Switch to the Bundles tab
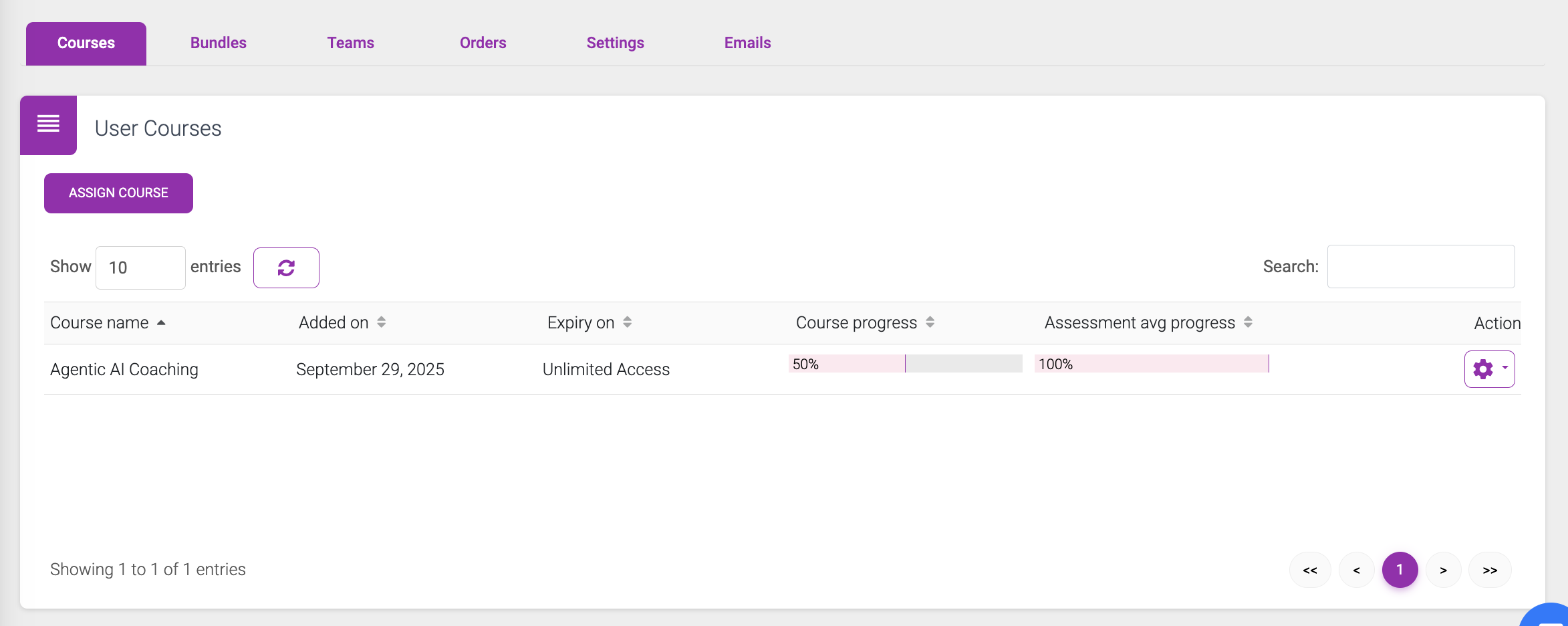Screen dimensions: 1568x626 pyautogui.click(x=218, y=43)
